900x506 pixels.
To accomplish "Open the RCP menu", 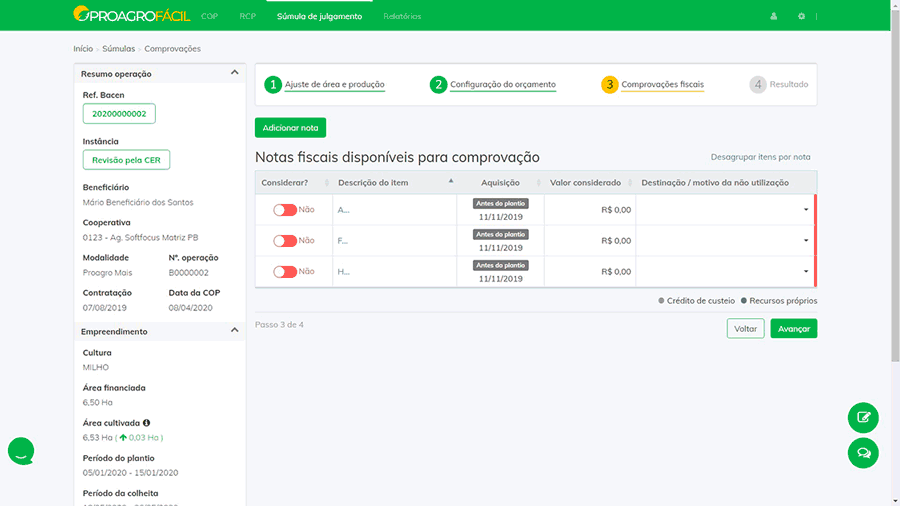I will pyautogui.click(x=247, y=16).
